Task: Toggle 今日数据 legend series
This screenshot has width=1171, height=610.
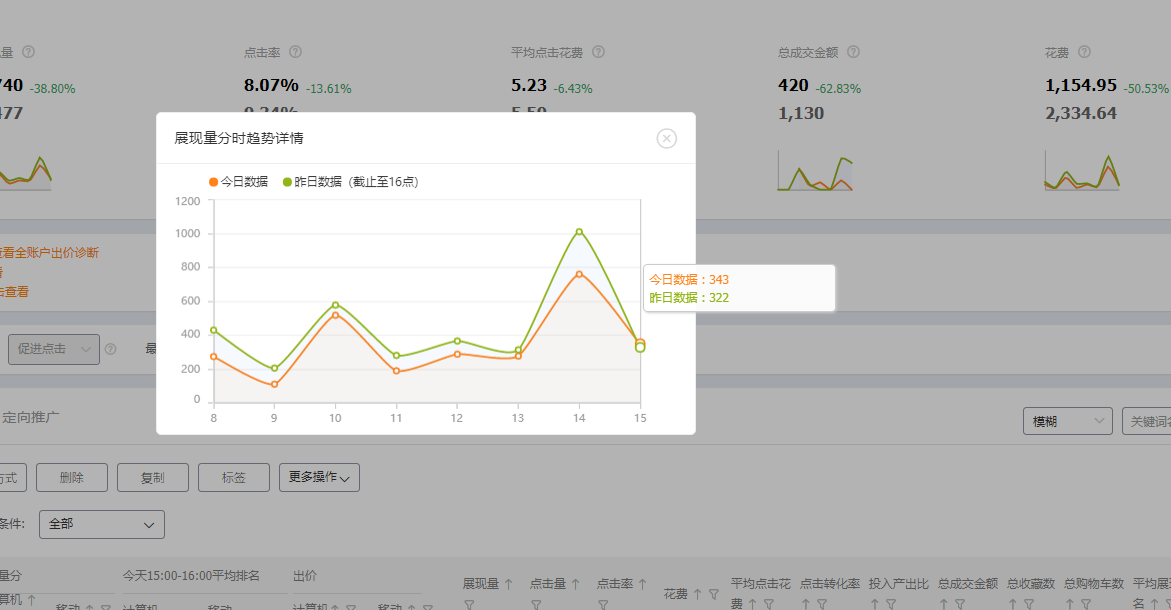Action: (239, 182)
